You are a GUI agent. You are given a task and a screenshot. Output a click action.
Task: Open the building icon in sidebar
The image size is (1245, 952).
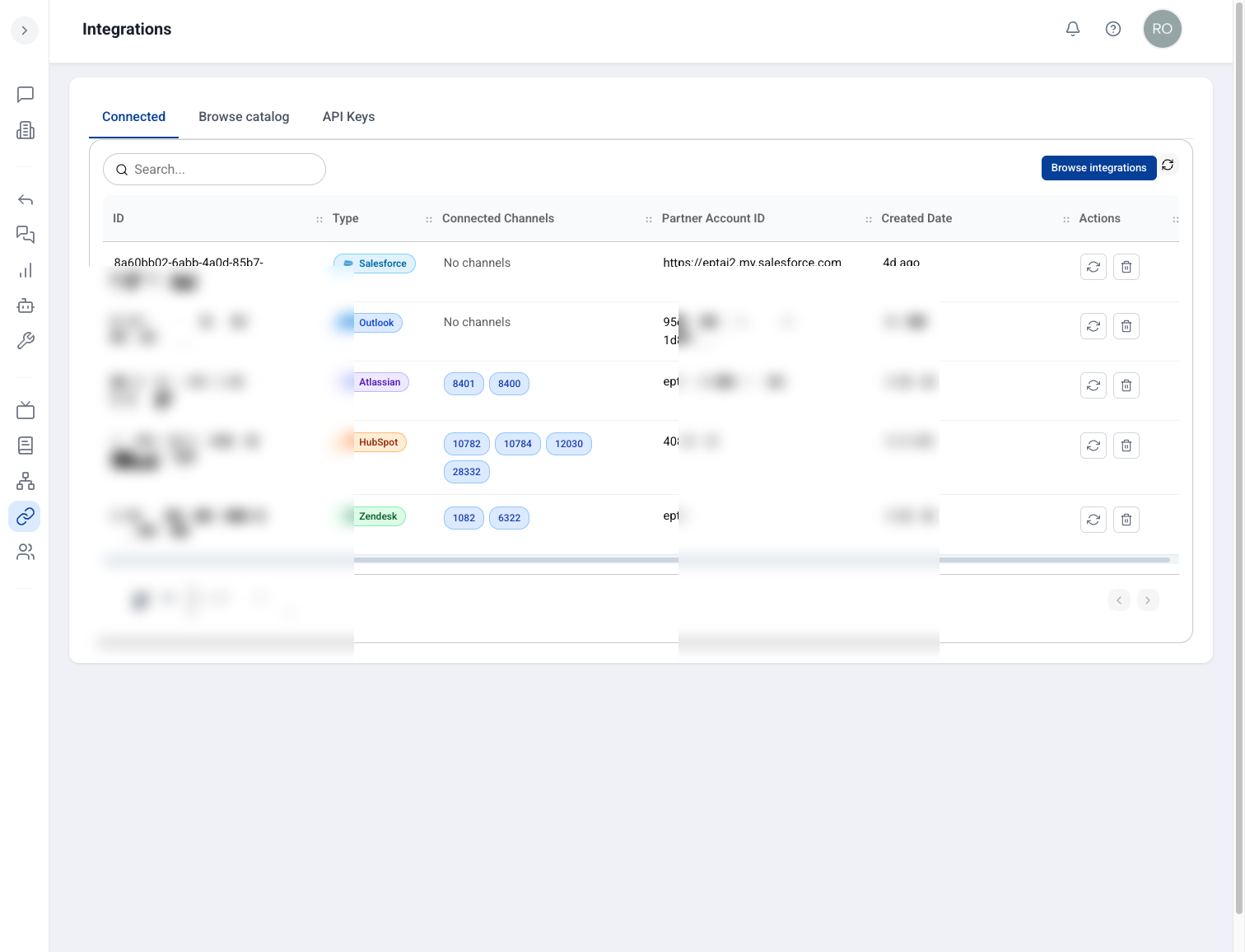click(26, 130)
